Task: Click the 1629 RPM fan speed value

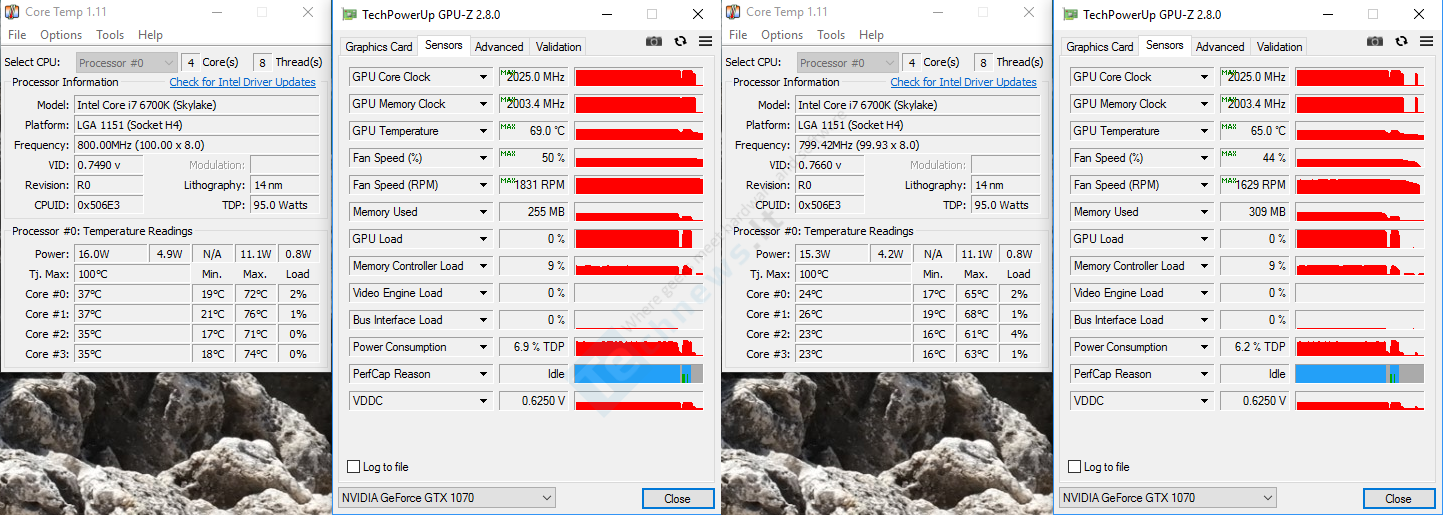Action: [x=1255, y=185]
